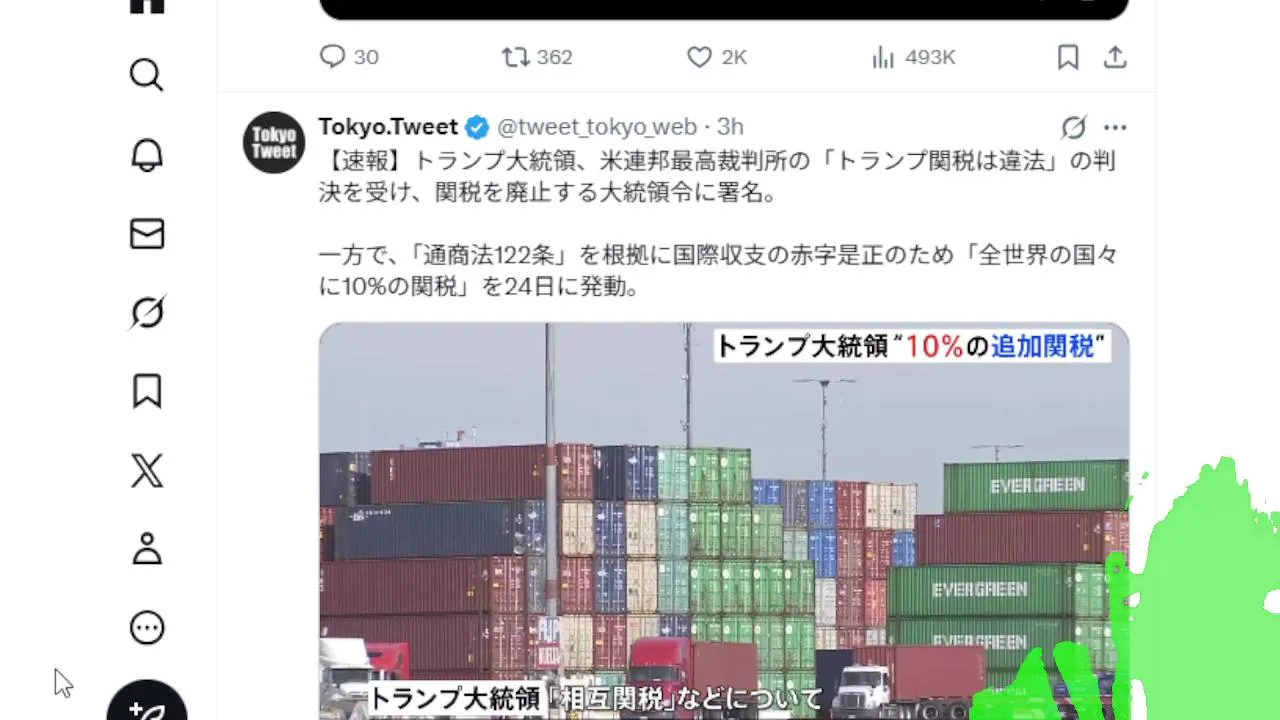Like the post with 2K likes
Viewport: 1280px width, 720px height.
(717, 57)
